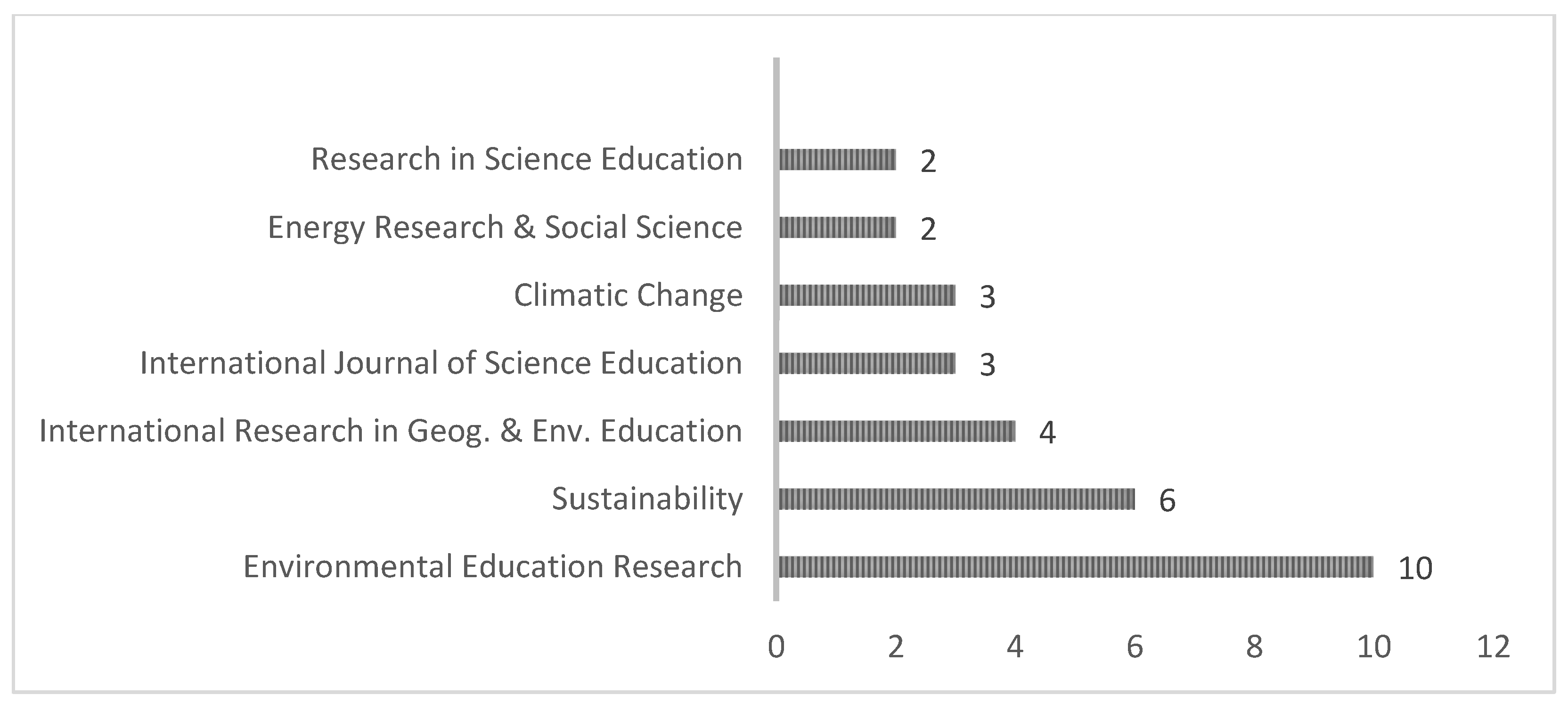Click the "Environmental Education Research" axis label
This screenshot has height=703, width=1568.
492,566
